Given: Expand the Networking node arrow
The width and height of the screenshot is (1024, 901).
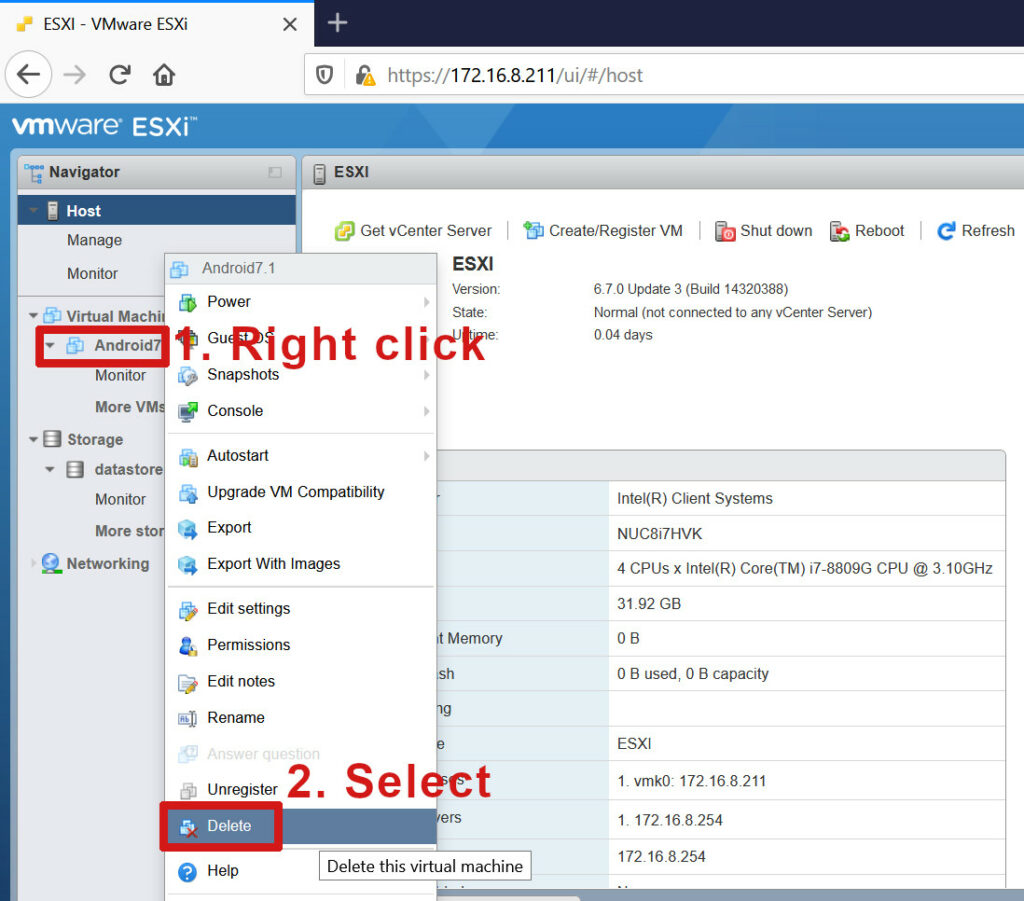Looking at the screenshot, I should tap(33, 563).
